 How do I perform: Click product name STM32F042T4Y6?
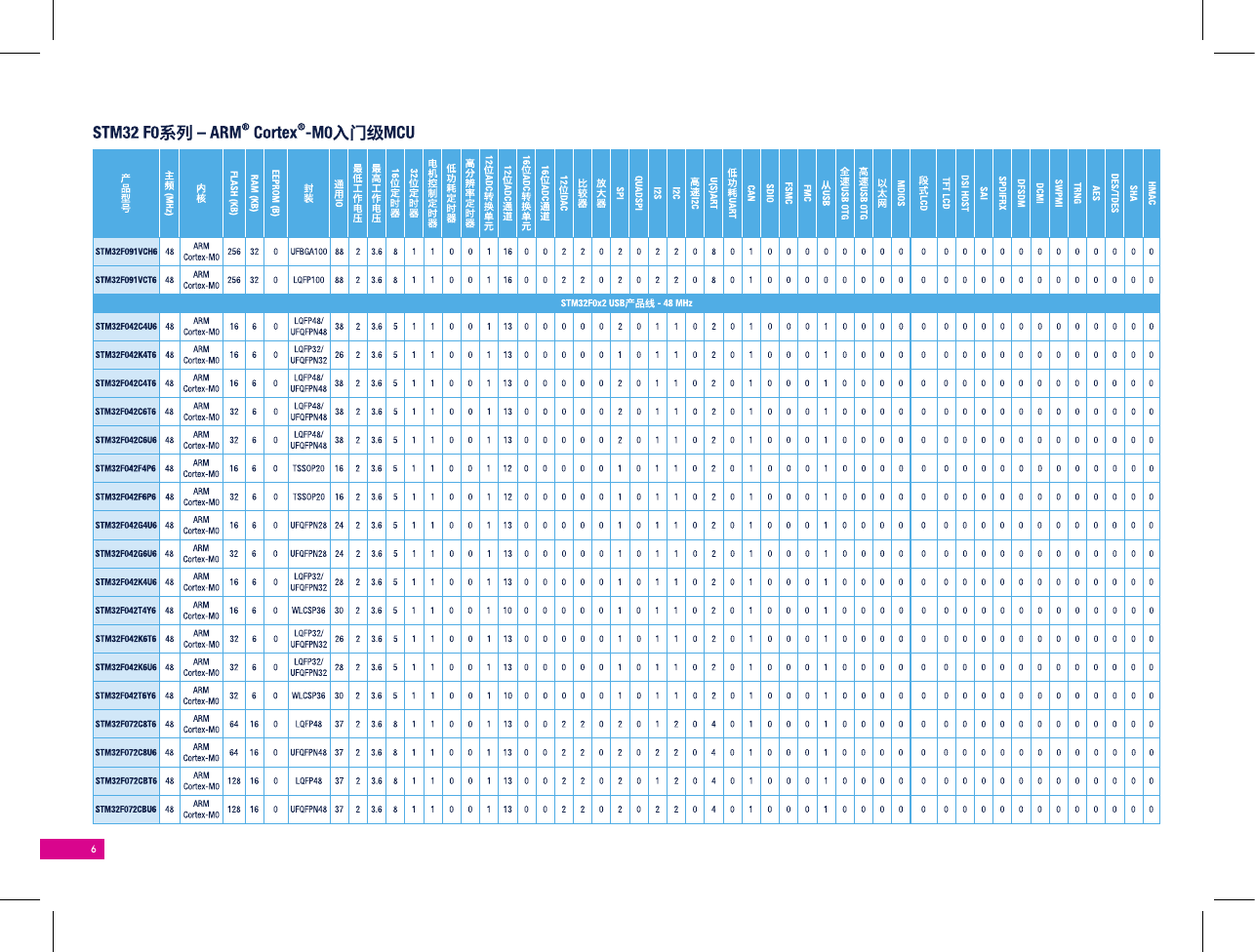pos(126,611)
